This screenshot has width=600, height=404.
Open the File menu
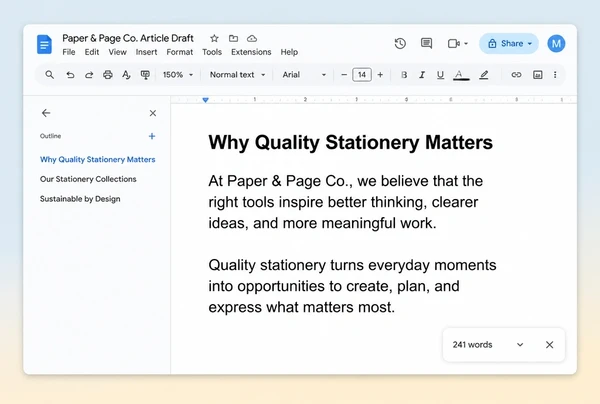(69, 52)
